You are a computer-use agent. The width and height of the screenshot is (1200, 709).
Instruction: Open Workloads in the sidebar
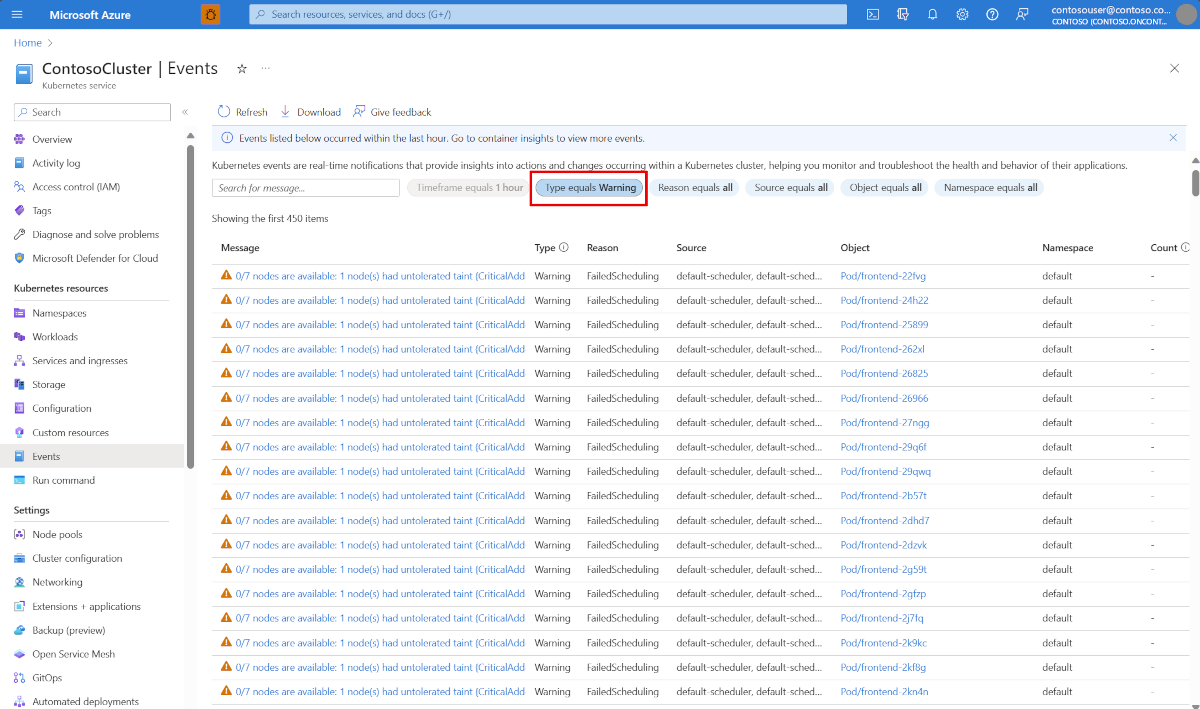54,337
